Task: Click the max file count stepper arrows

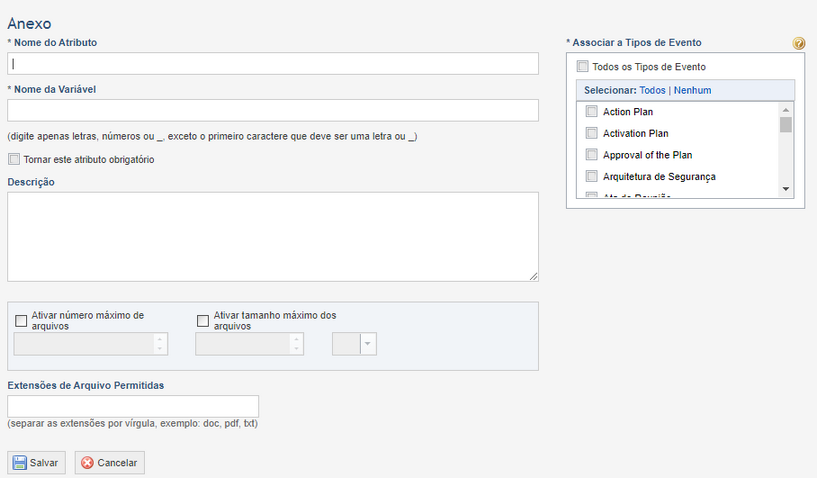Action: coord(160,344)
